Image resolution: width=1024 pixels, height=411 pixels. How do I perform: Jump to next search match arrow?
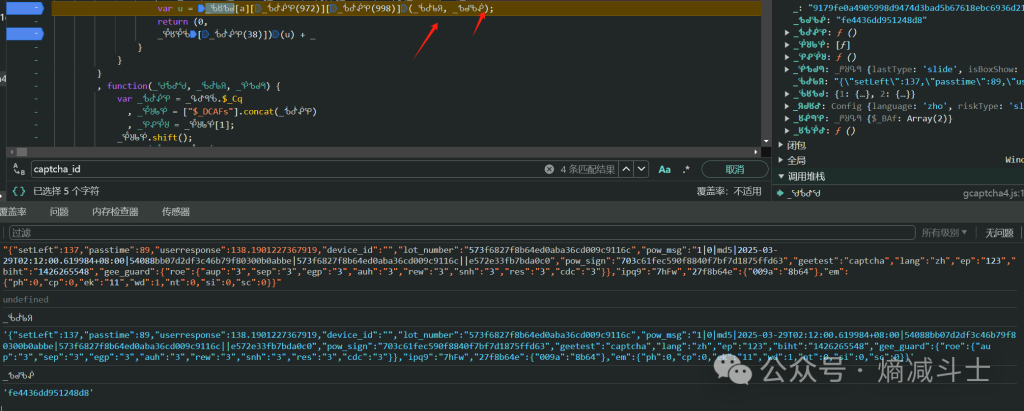643,170
